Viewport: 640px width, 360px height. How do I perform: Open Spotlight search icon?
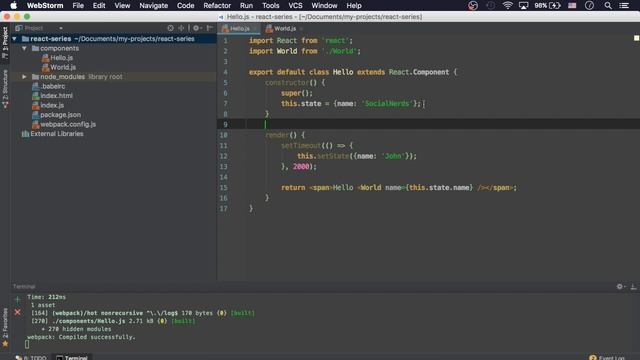click(608, 5)
